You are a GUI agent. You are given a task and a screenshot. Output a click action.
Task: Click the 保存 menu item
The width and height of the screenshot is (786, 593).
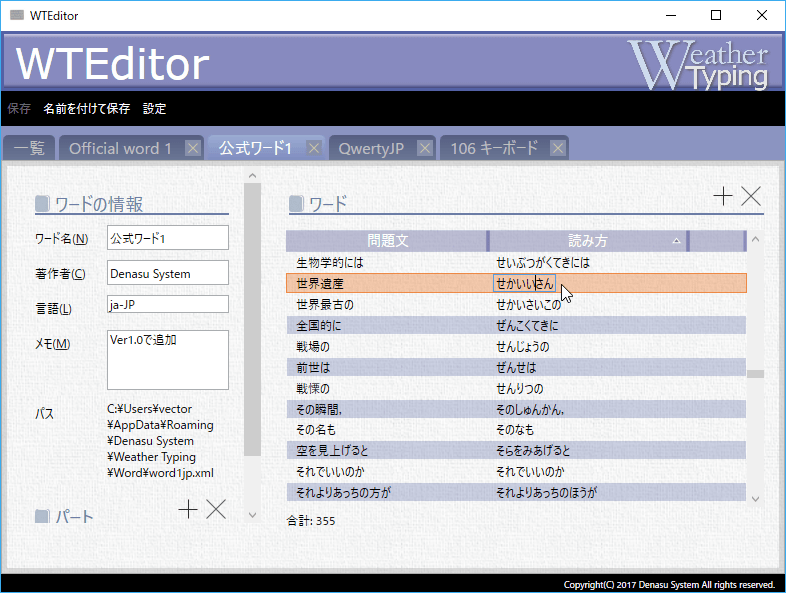pyautogui.click(x=19, y=108)
